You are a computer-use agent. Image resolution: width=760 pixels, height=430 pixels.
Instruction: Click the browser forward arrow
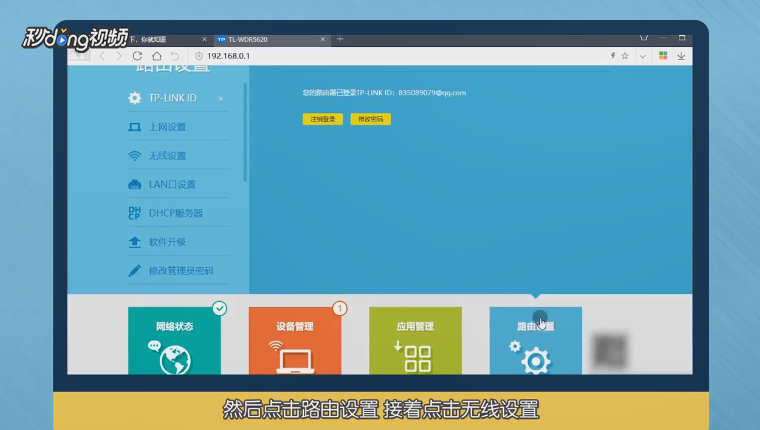[x=119, y=56]
